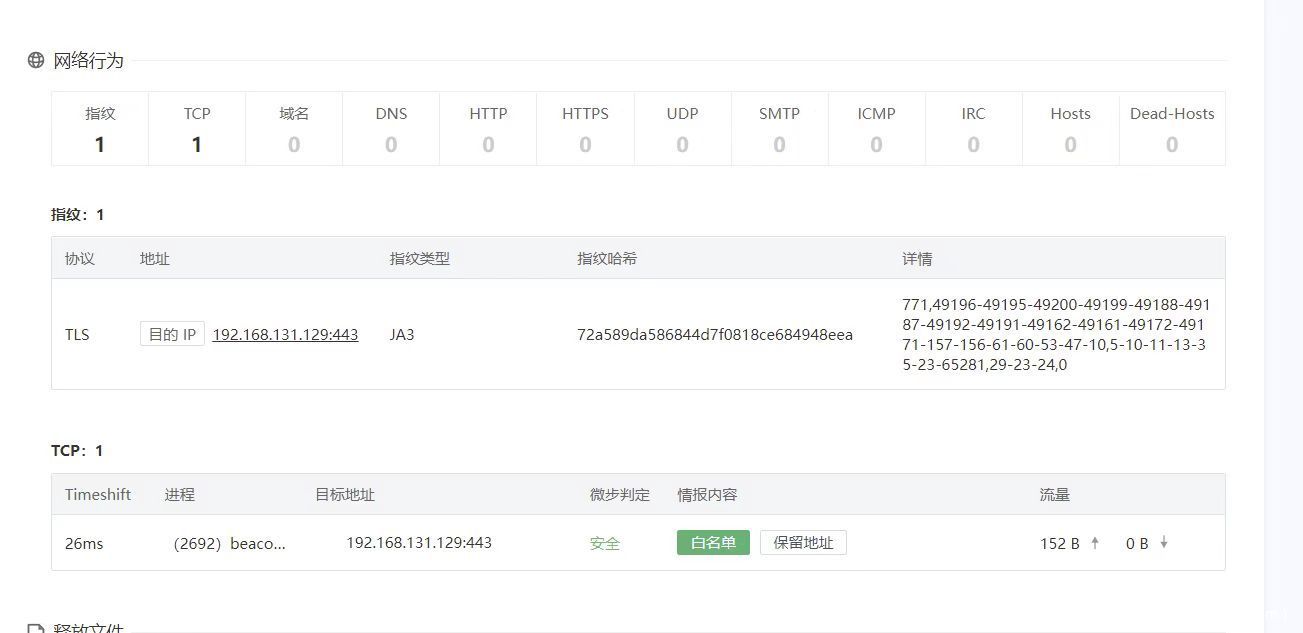Screen dimensions: 1303x633
Task: Click the 目的 IP tag
Action: [x=172, y=335]
